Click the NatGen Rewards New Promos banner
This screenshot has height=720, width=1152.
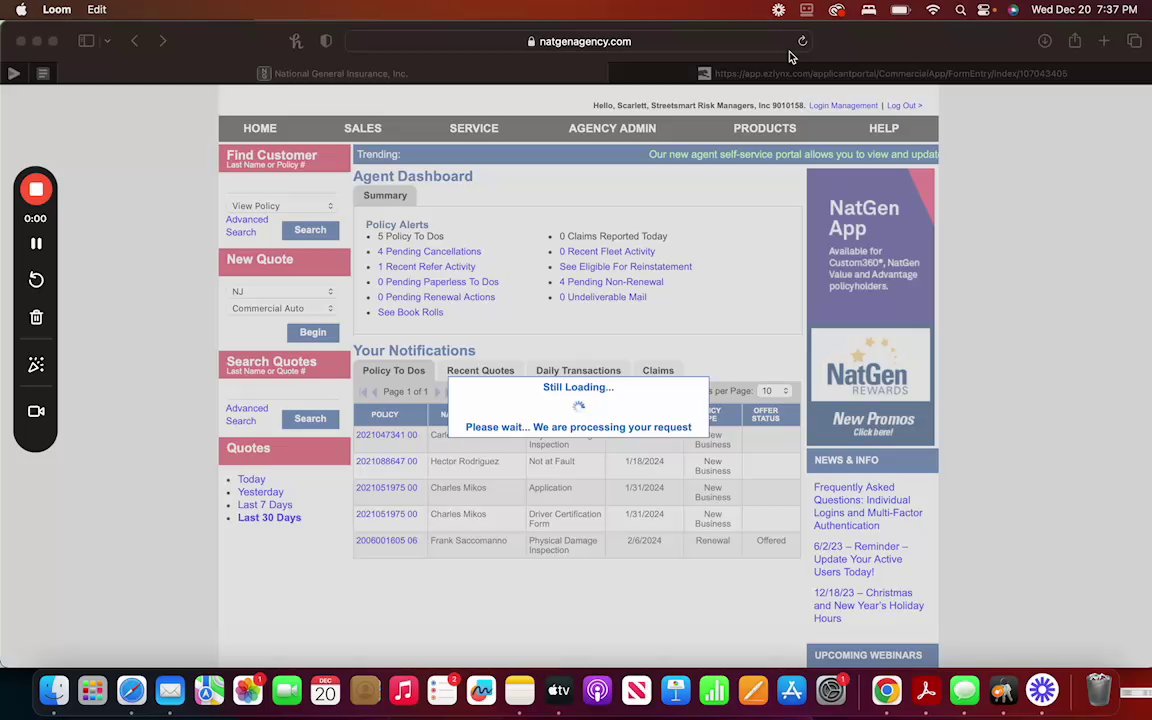tap(871, 386)
